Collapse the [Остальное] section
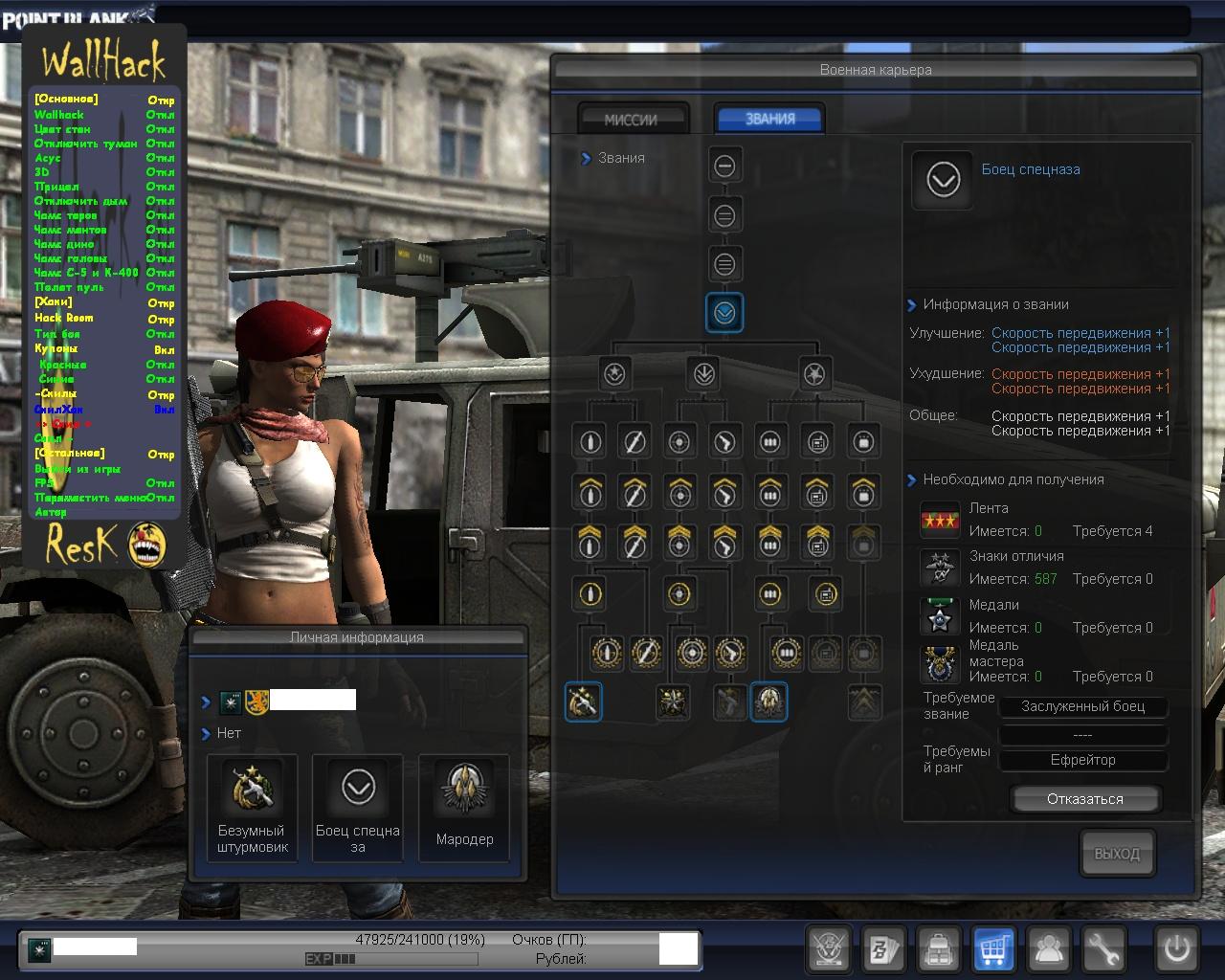The height and width of the screenshot is (980, 1225). point(103,453)
